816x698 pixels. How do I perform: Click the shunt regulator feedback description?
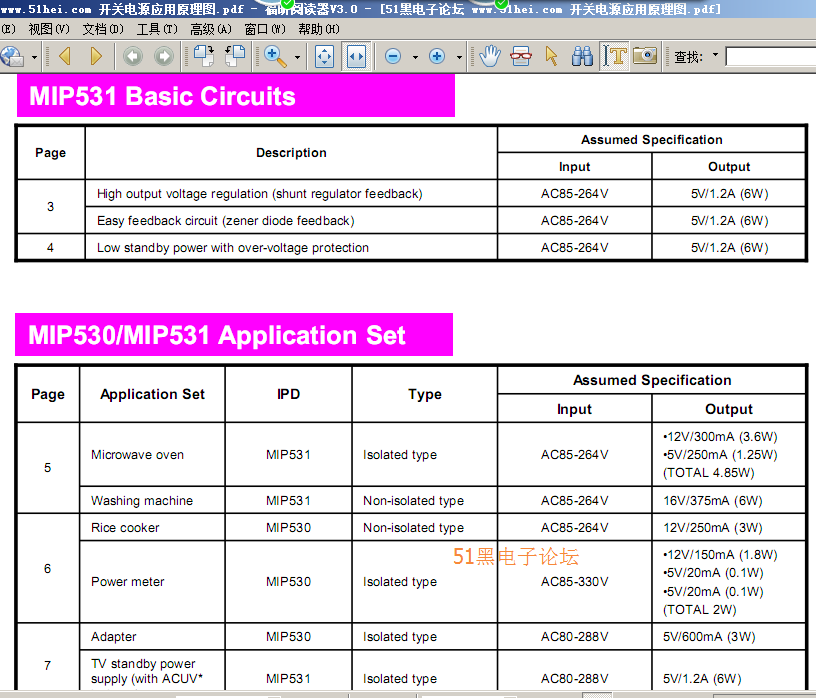pyautogui.click(x=260, y=194)
